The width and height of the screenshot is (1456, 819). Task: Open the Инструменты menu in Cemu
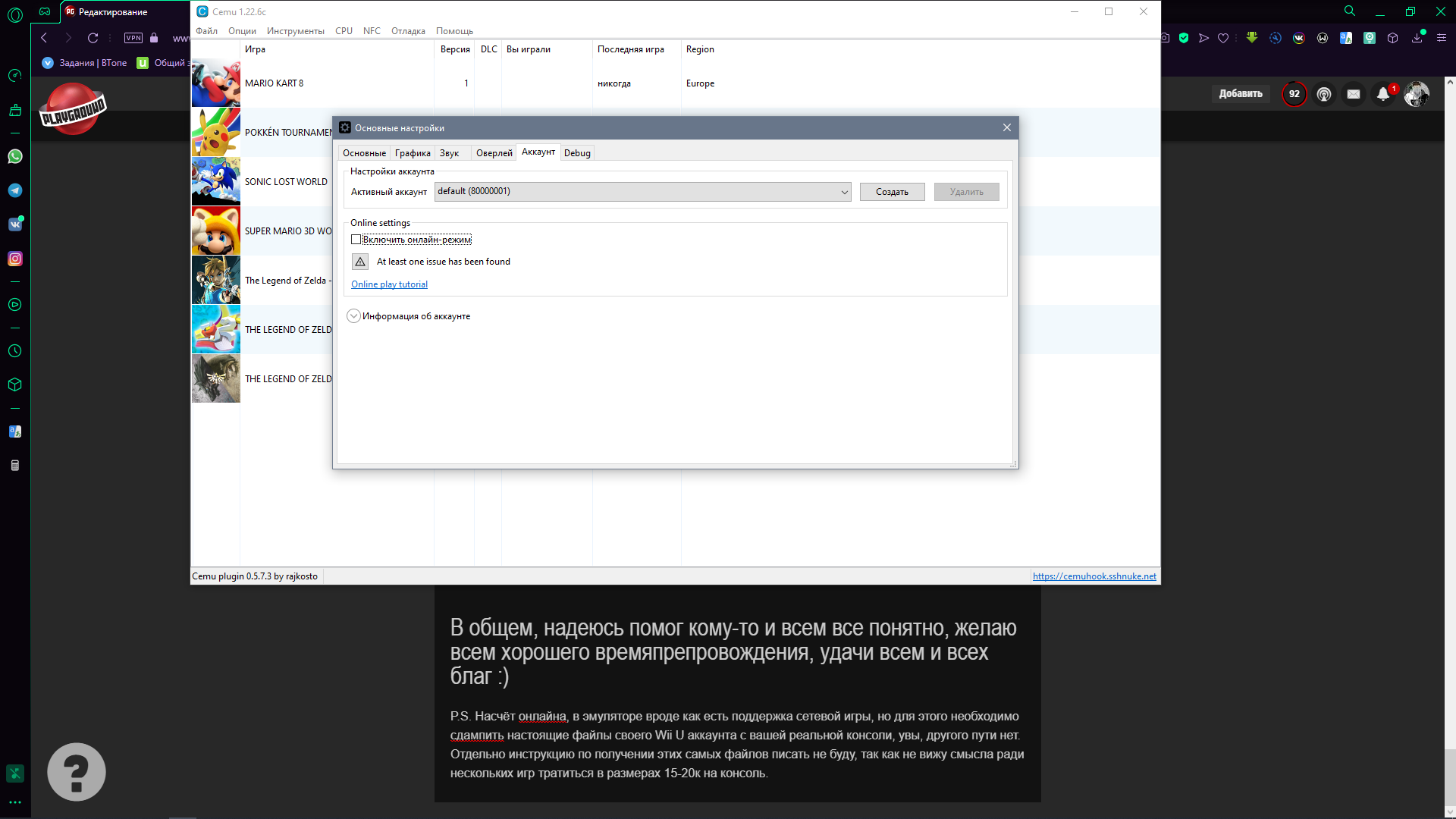tap(296, 31)
